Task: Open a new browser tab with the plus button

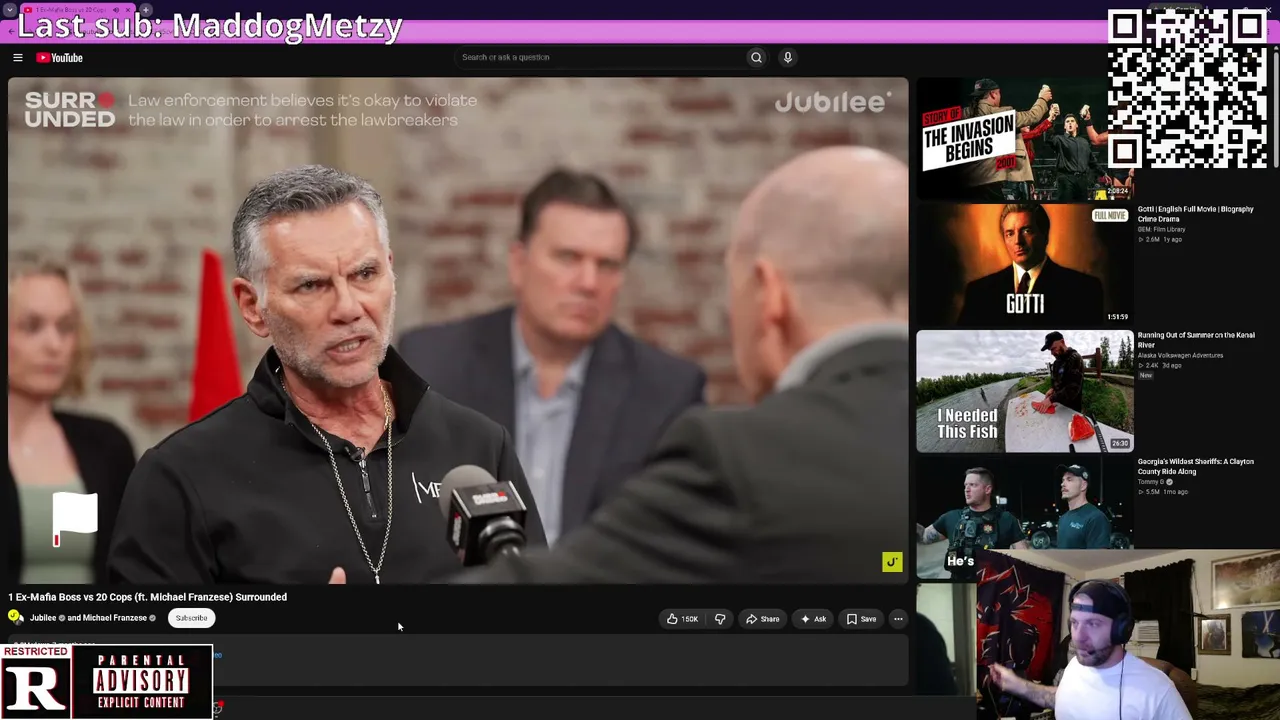Action: 146,10
